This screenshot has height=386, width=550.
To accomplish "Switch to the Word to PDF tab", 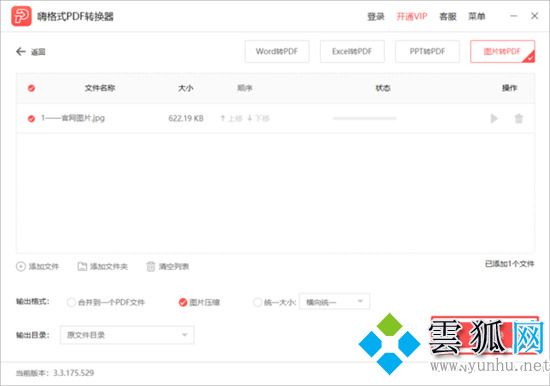I will [x=277, y=52].
